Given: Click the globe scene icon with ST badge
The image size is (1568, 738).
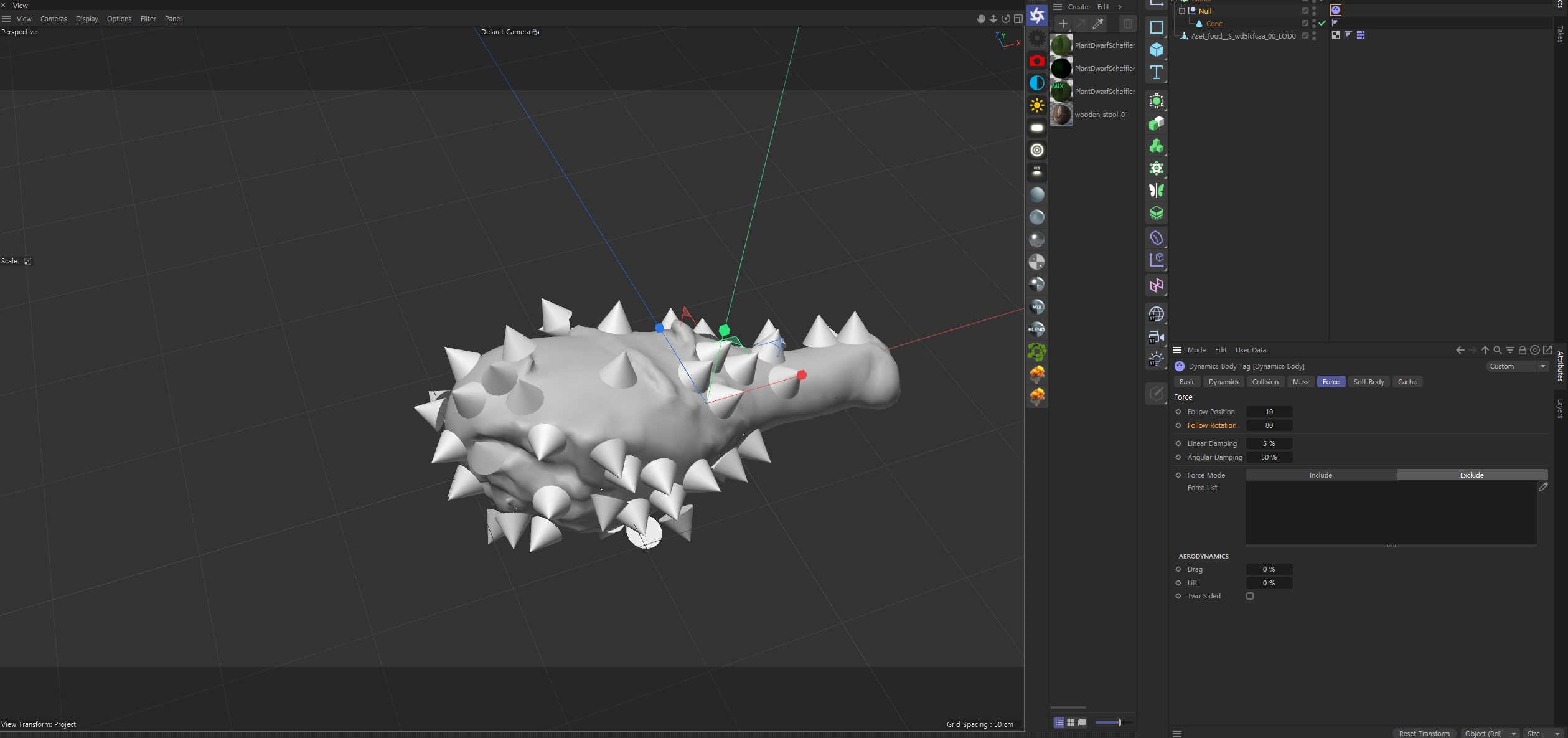Looking at the screenshot, I should point(1156,314).
